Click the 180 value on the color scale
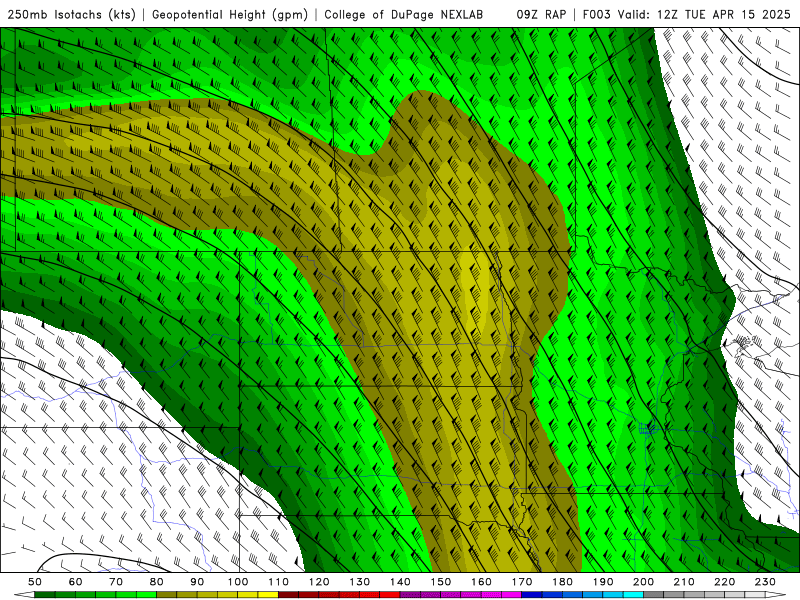 563,582
